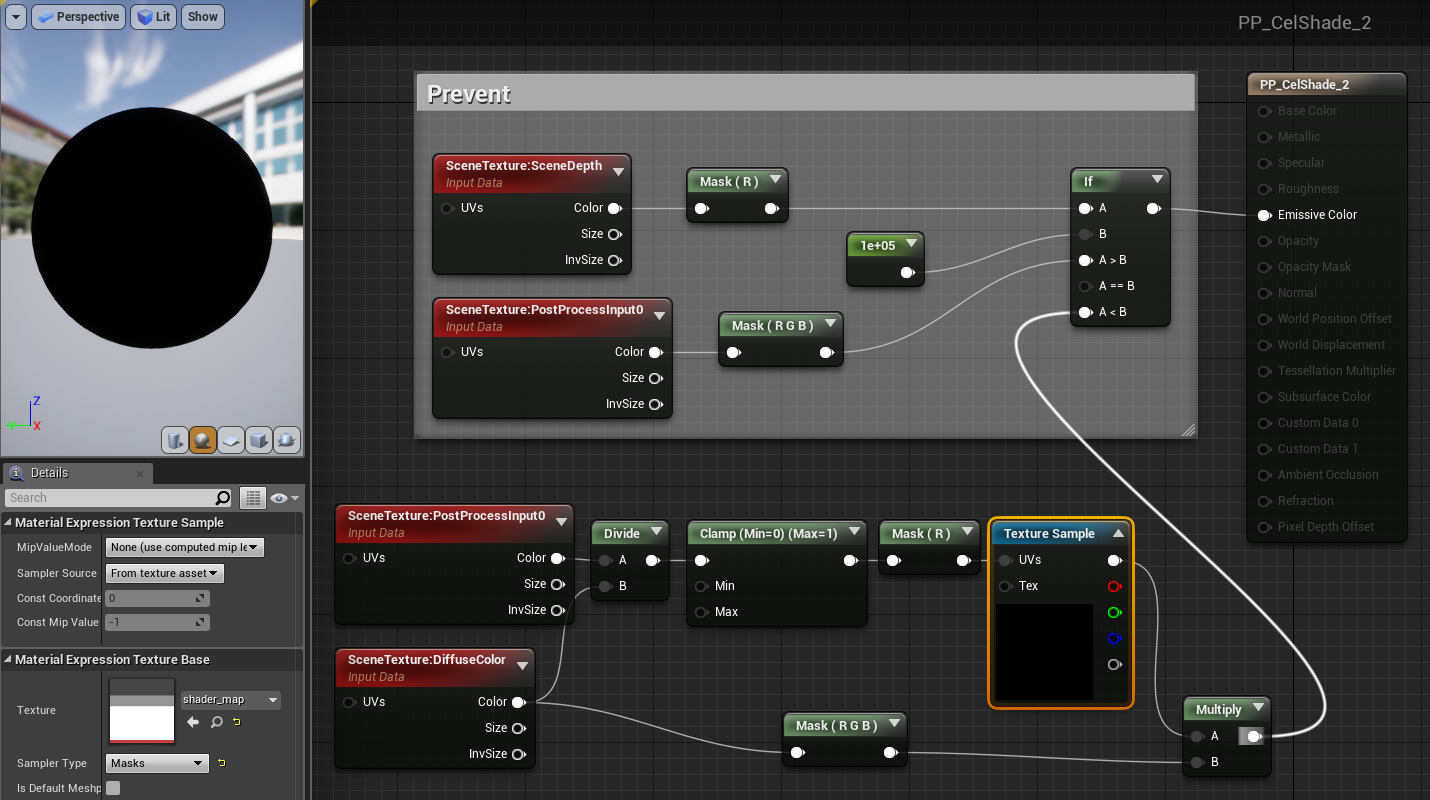Image resolution: width=1430 pixels, height=800 pixels.
Task: Close the Details tab
Action: coord(139,474)
